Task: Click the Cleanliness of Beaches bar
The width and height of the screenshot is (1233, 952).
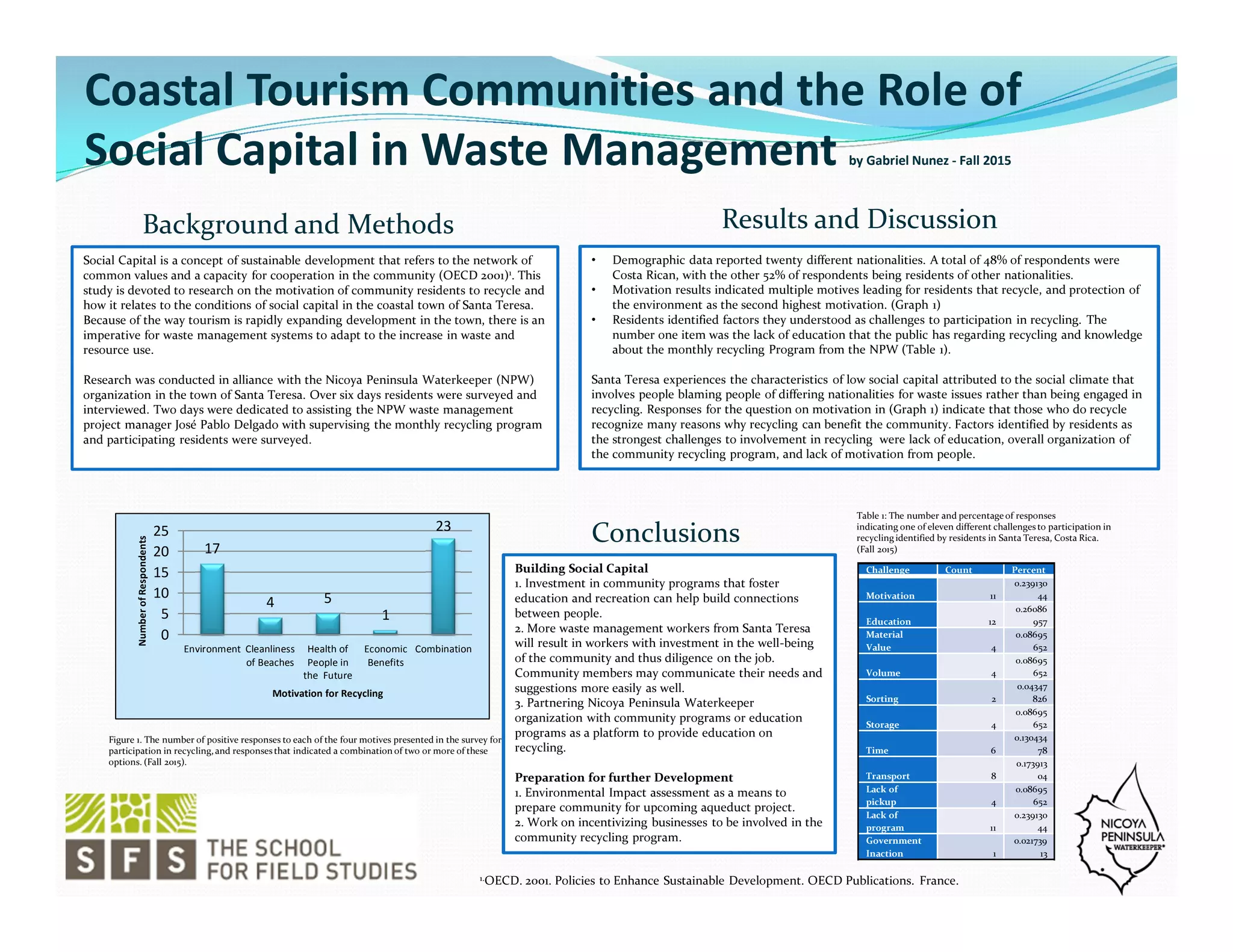Action: point(270,626)
